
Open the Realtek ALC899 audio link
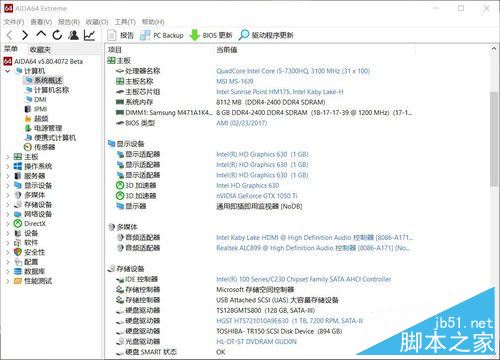[x=313, y=248]
